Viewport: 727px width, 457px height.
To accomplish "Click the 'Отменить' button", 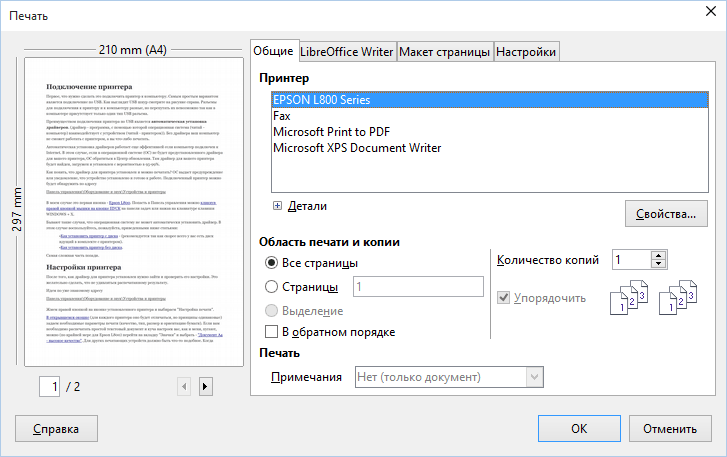I will (x=669, y=429).
